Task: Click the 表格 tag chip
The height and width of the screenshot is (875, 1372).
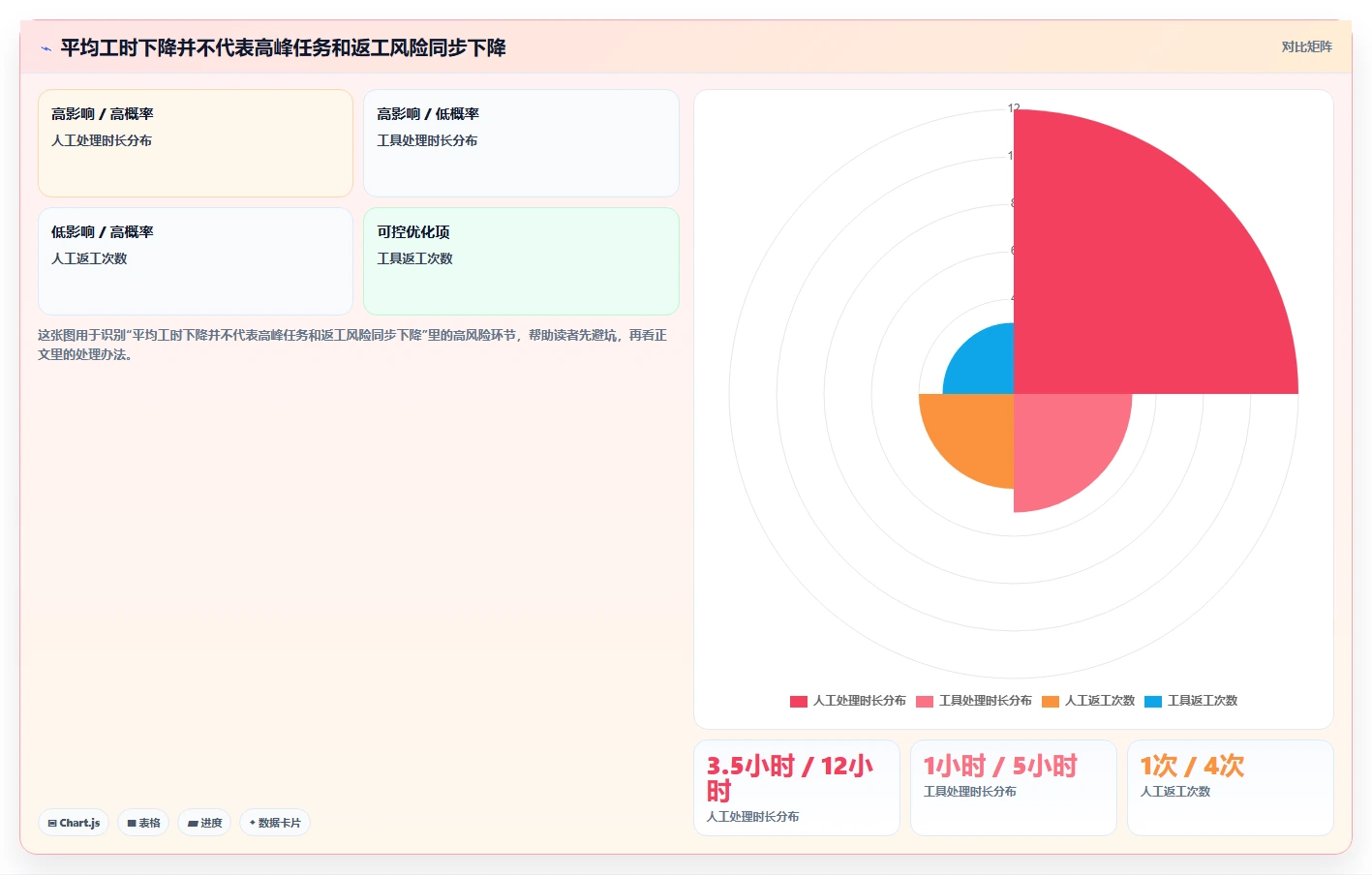Action: [143, 823]
